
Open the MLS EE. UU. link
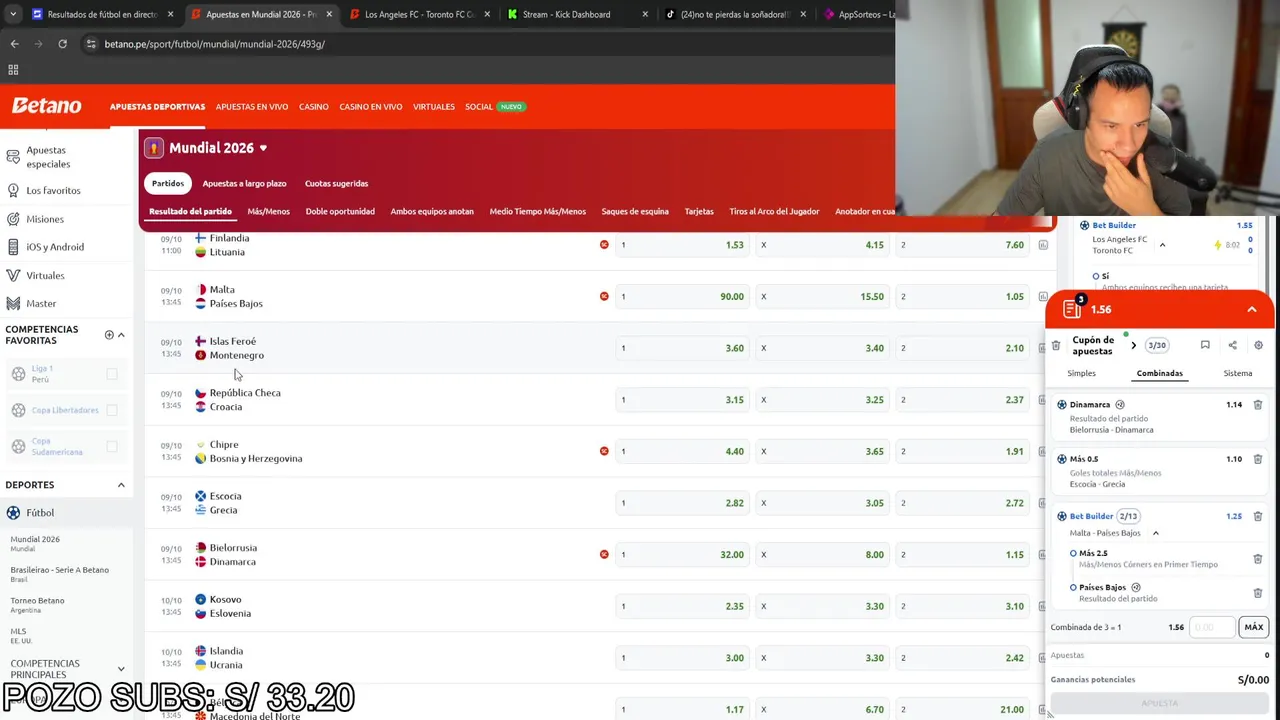21,635
